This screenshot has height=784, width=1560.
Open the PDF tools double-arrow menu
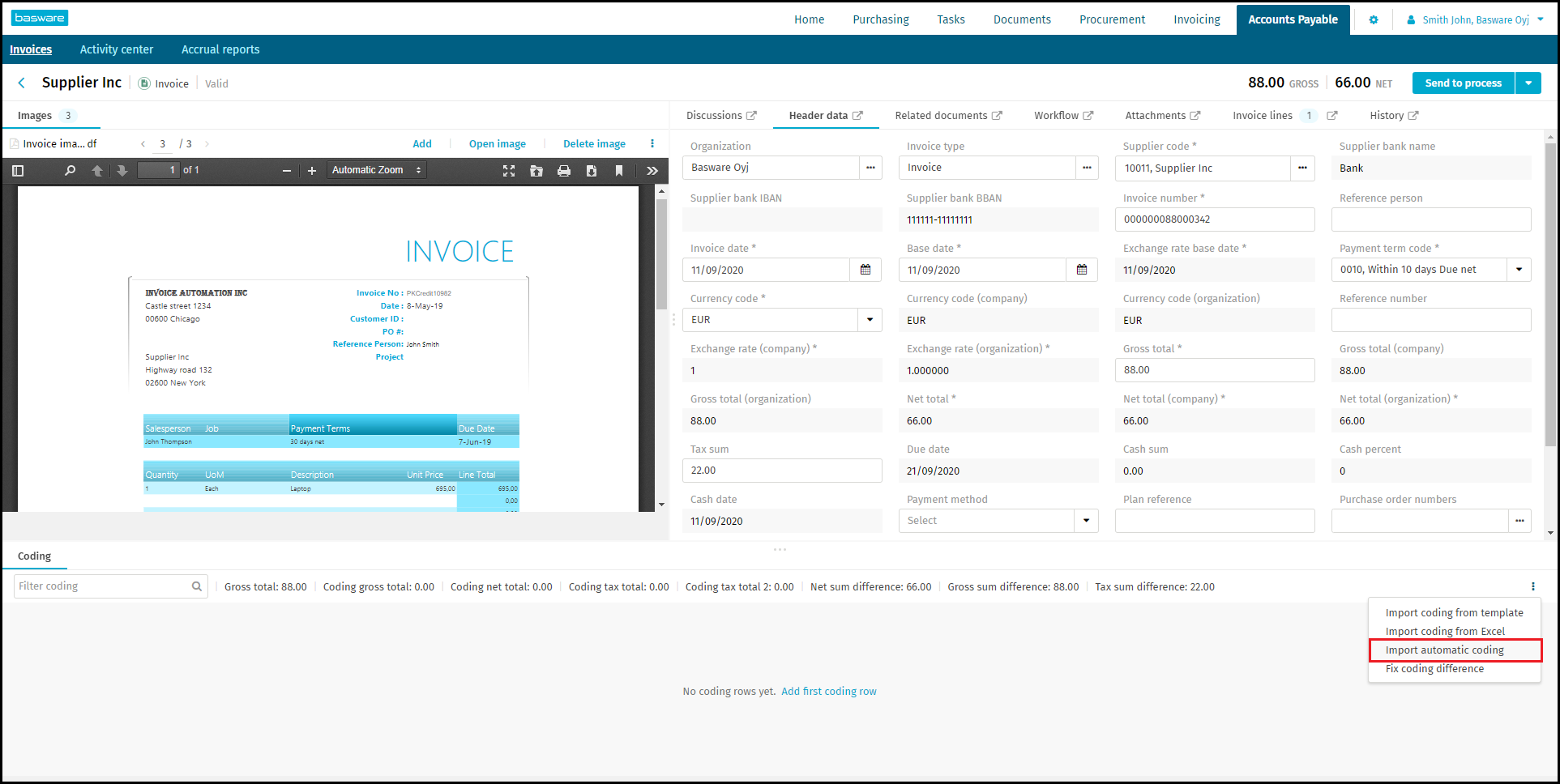click(x=652, y=170)
